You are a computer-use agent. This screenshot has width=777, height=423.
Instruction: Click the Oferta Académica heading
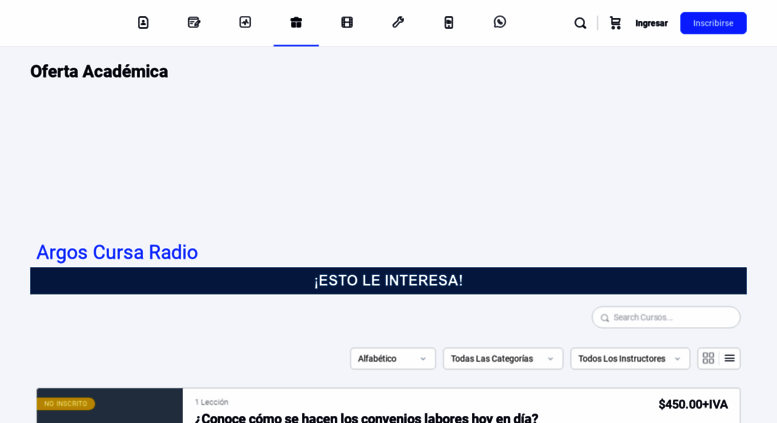point(99,71)
